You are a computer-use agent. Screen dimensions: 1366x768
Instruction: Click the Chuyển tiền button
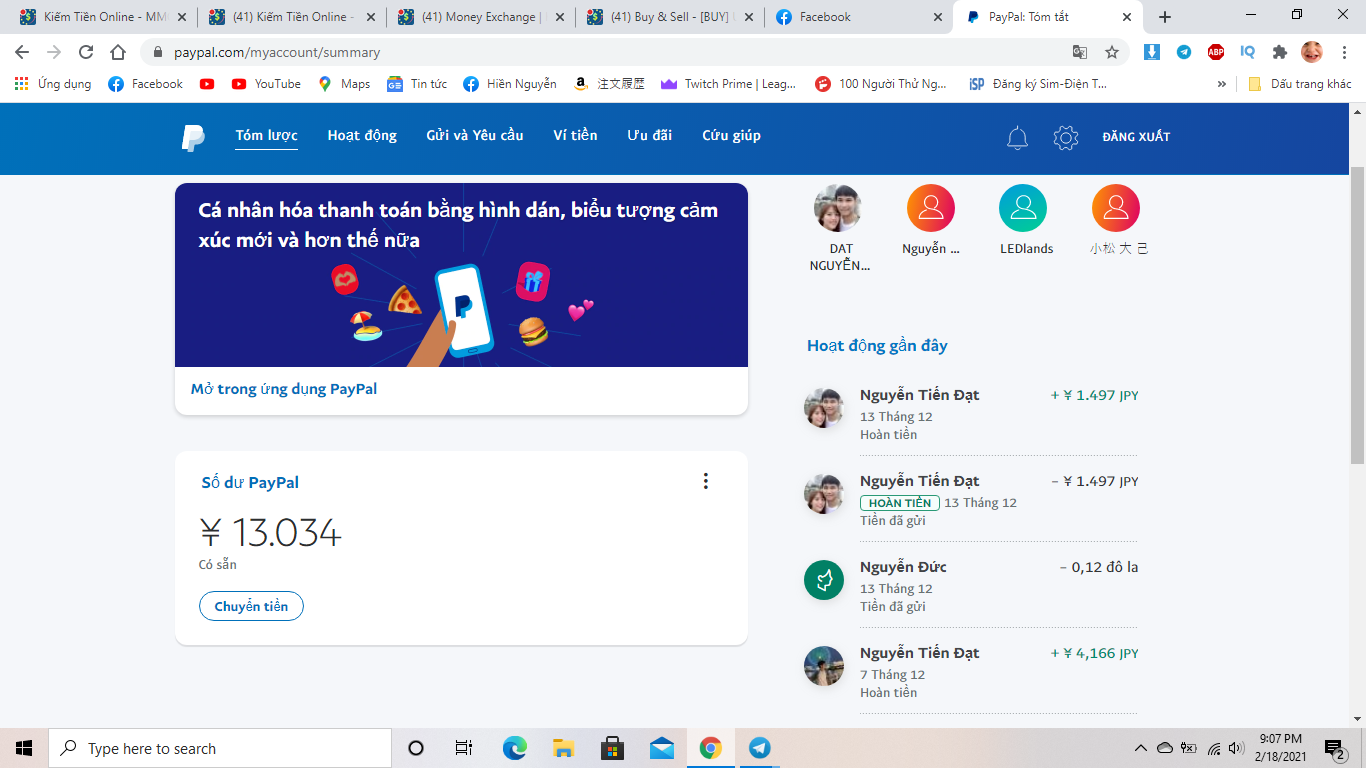[251, 606]
